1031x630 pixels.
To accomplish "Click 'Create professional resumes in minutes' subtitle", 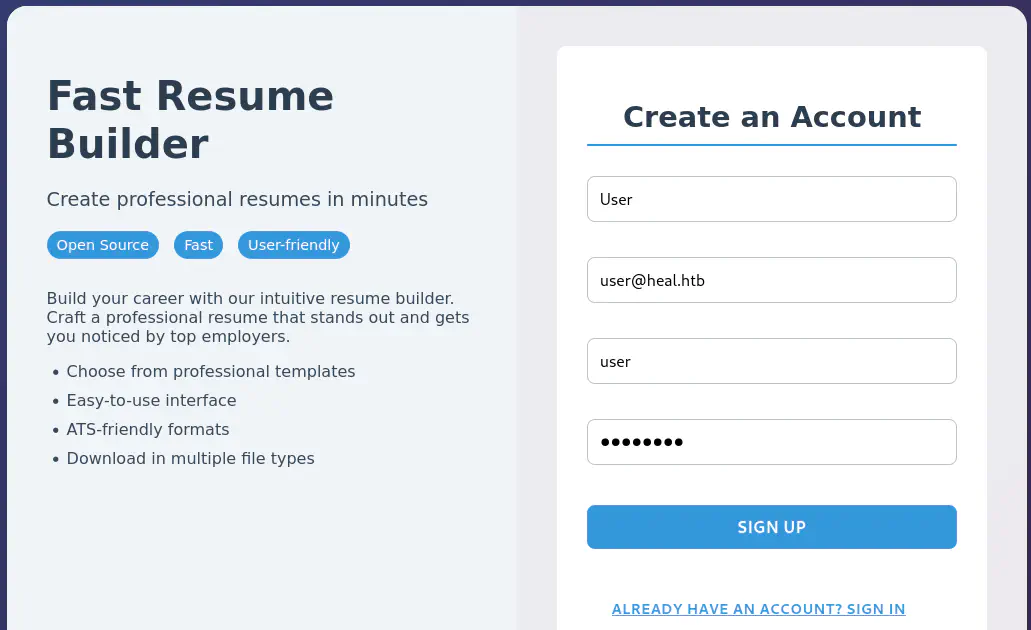I will click(x=237, y=199).
